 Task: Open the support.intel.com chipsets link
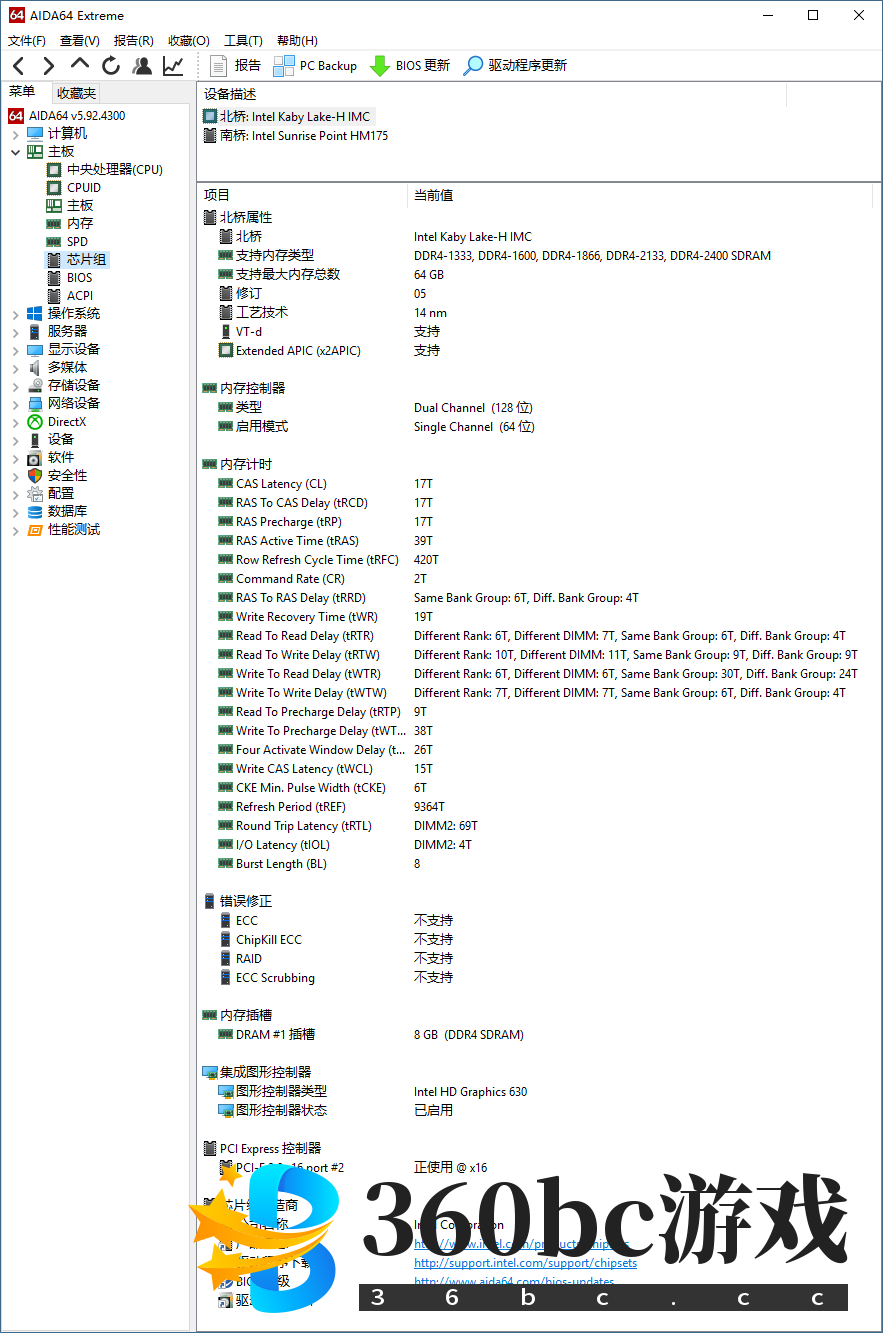click(525, 1263)
